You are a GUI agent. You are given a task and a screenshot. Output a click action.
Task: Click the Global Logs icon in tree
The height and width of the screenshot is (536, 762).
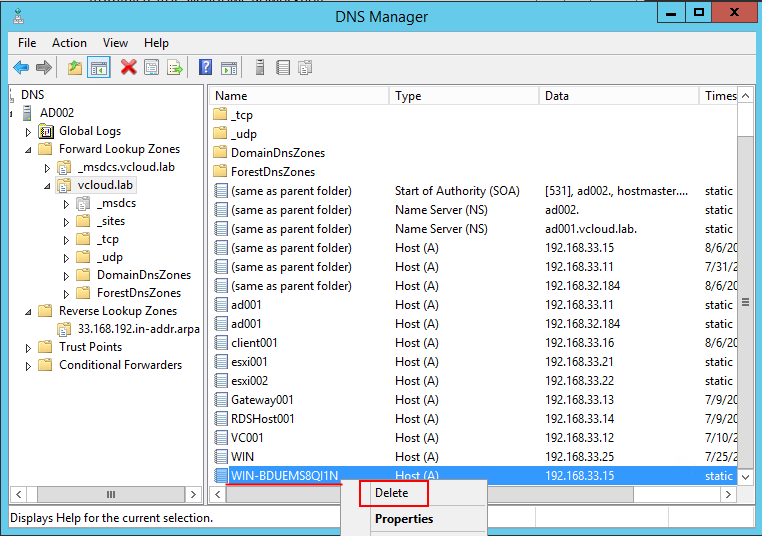coord(46,131)
